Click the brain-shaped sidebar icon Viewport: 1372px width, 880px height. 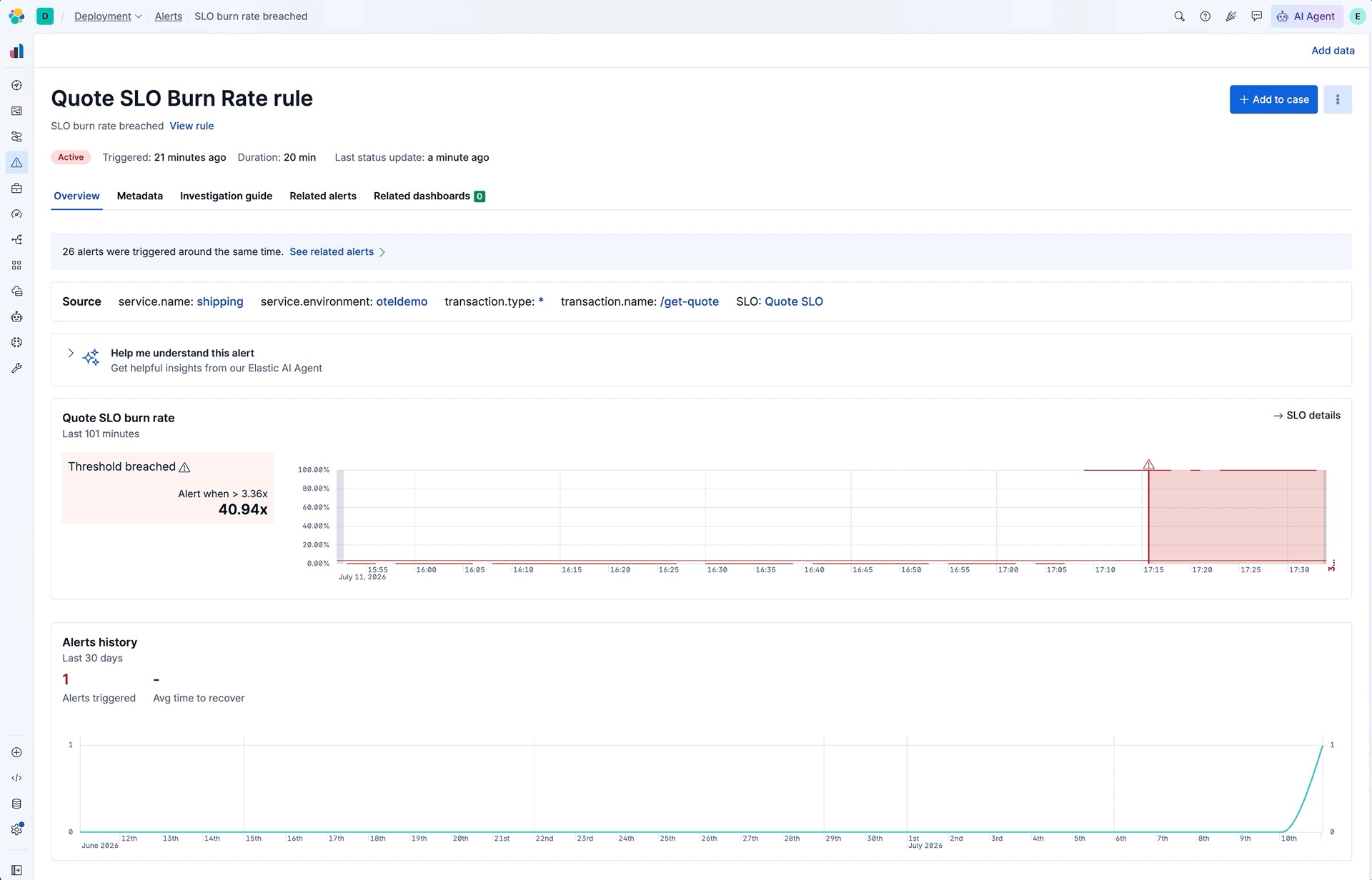16,342
